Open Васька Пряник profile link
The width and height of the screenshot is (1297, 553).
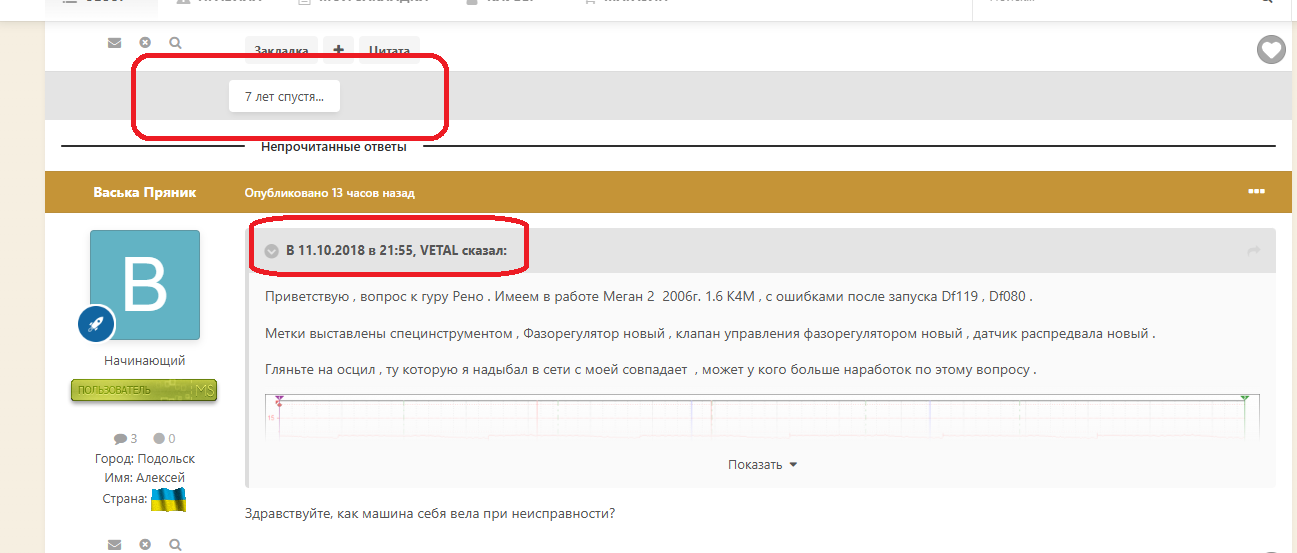coord(144,192)
